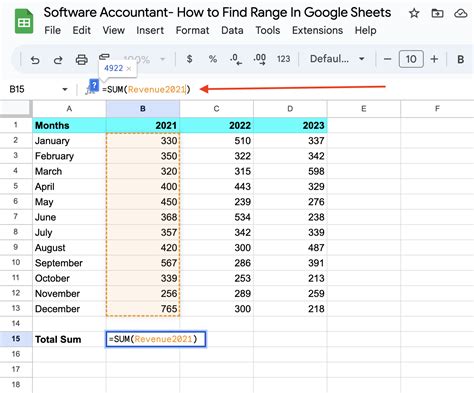Open the Help menu
The width and height of the screenshot is (474, 393).
[x=365, y=30]
